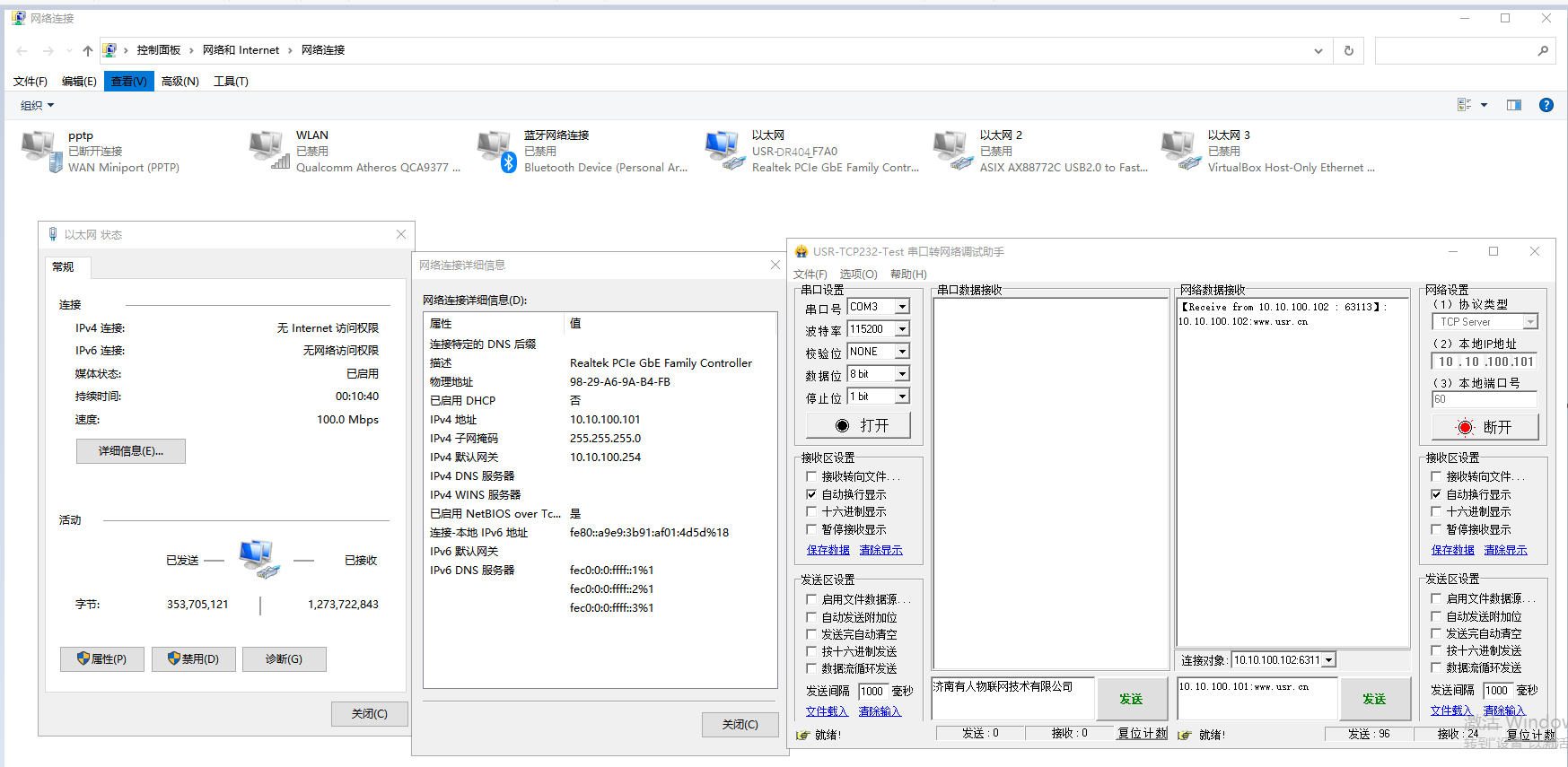Select the 以太网 Realtek adapter icon
Image resolution: width=1568 pixels, height=767 pixels.
point(724,150)
